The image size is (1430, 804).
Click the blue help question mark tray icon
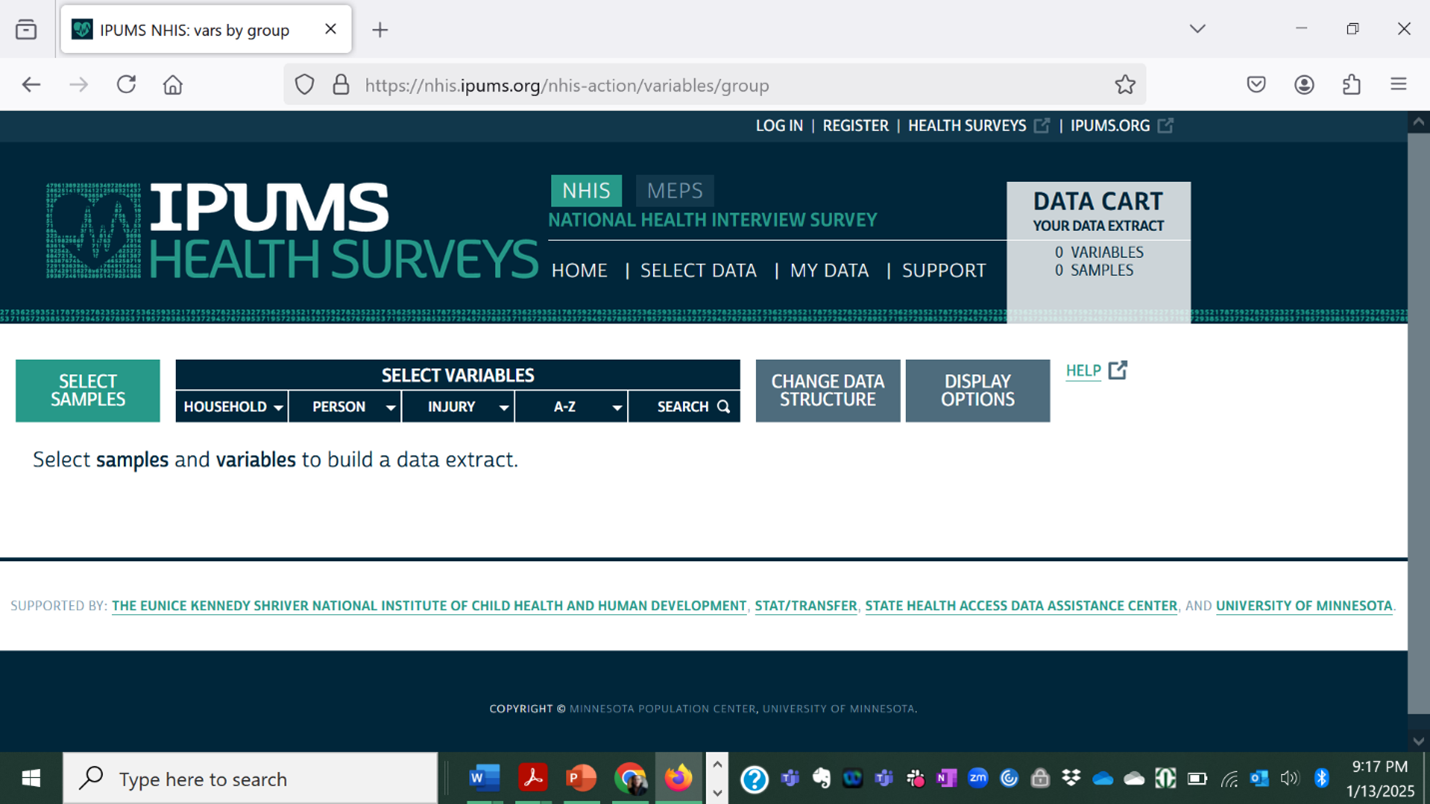pyautogui.click(x=755, y=778)
